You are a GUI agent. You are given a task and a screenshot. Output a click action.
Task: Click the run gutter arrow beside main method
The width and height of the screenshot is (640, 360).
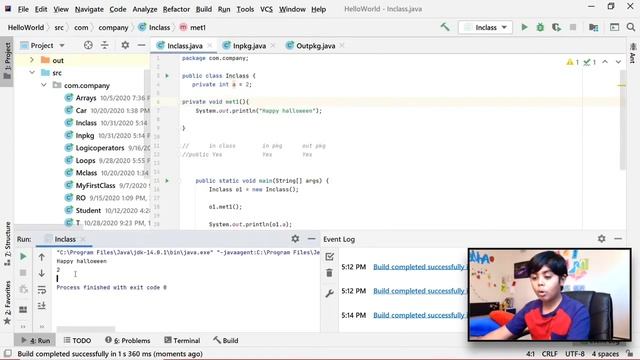[167, 180]
